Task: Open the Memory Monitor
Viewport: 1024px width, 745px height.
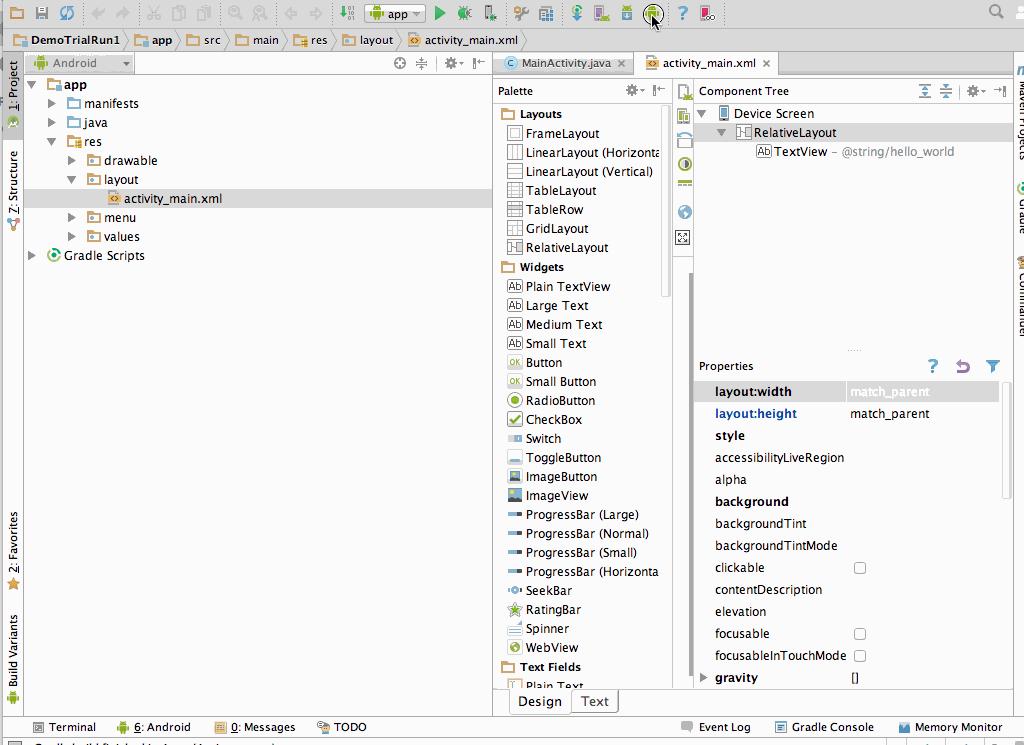Action: [x=950, y=727]
